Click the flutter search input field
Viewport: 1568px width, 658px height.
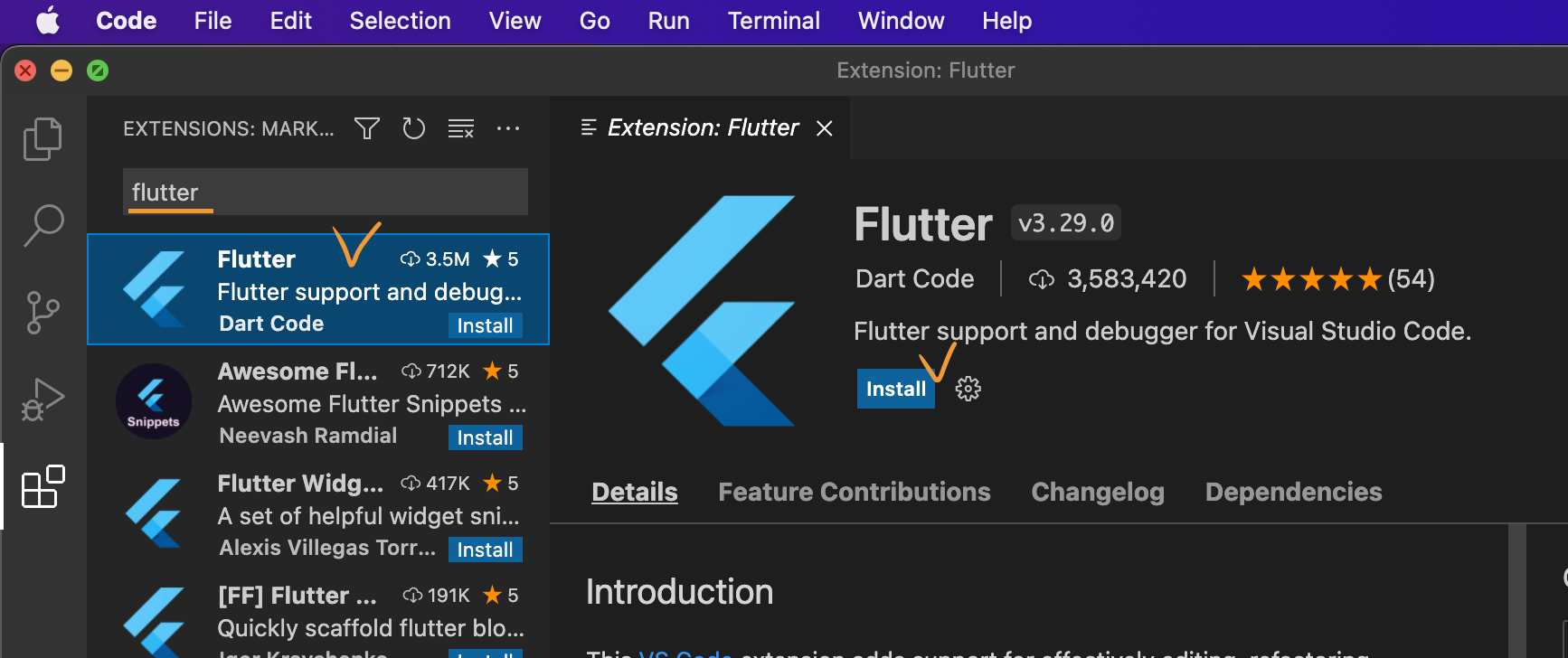(326, 192)
